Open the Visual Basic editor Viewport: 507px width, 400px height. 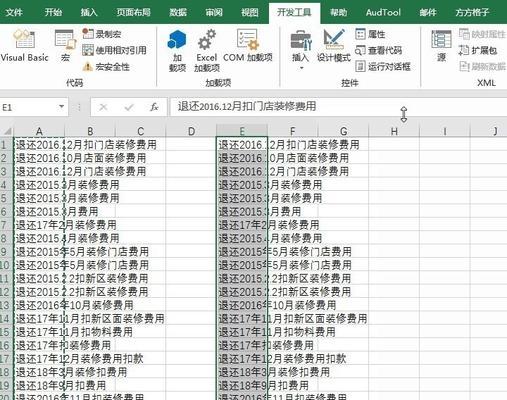point(24,46)
